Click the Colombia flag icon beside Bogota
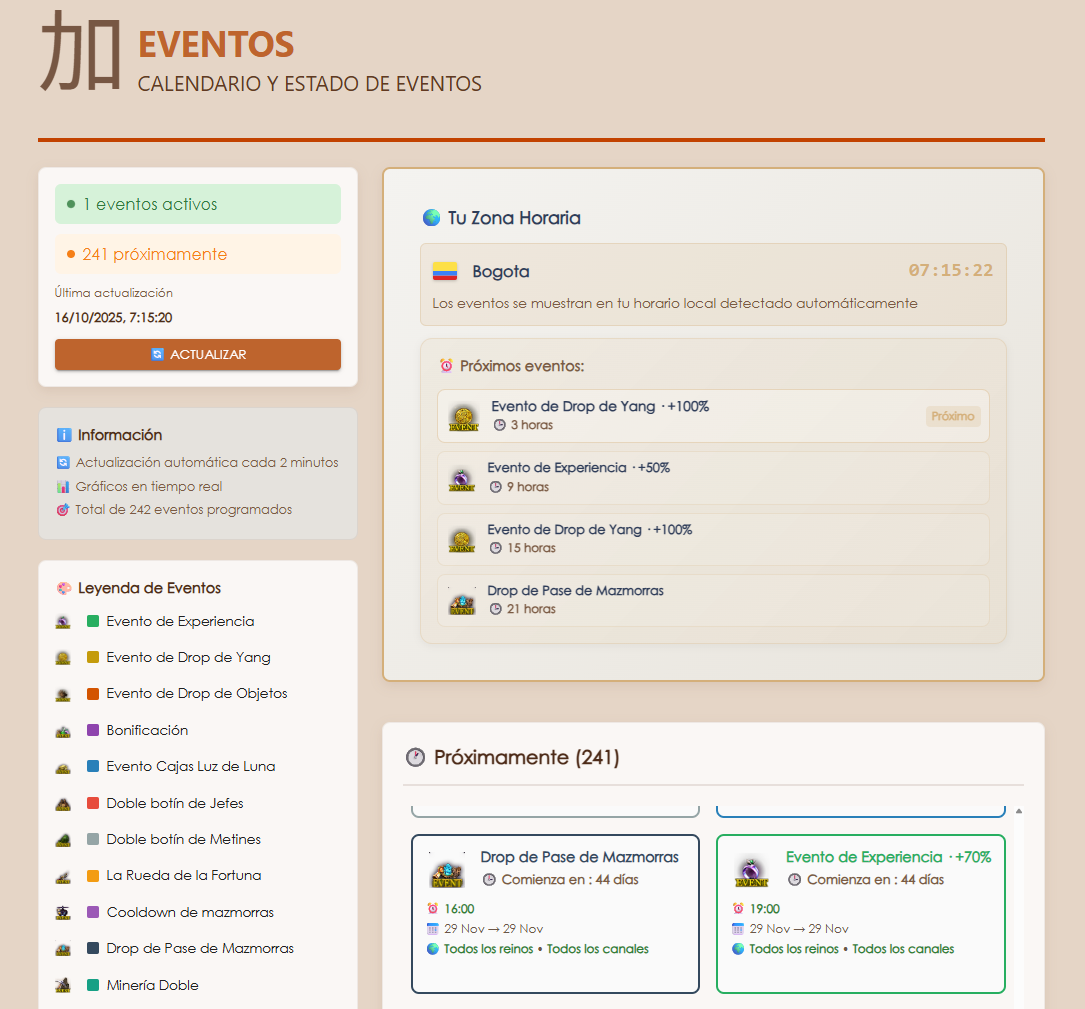 [445, 271]
